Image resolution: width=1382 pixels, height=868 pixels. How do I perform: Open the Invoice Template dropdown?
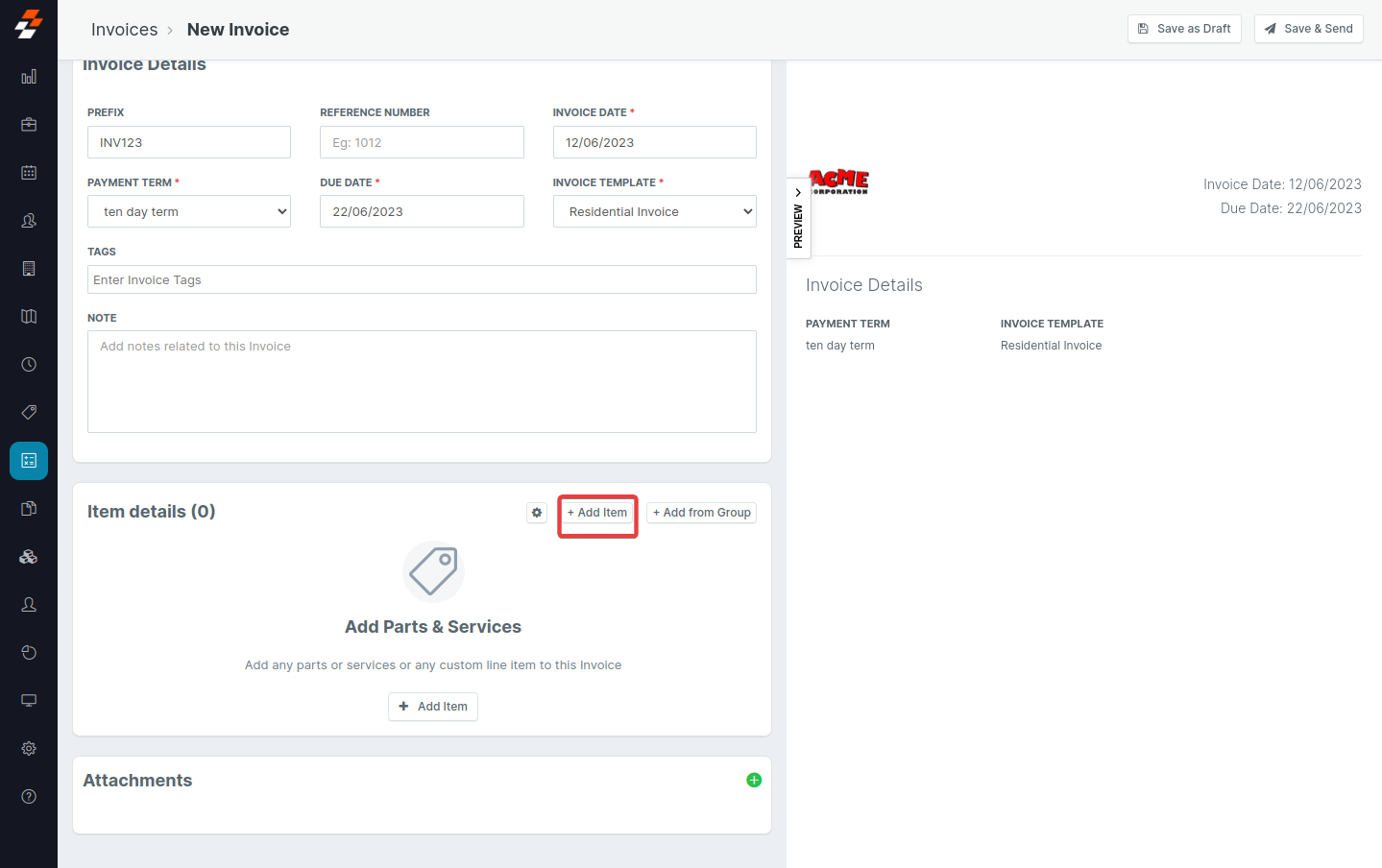tap(654, 211)
